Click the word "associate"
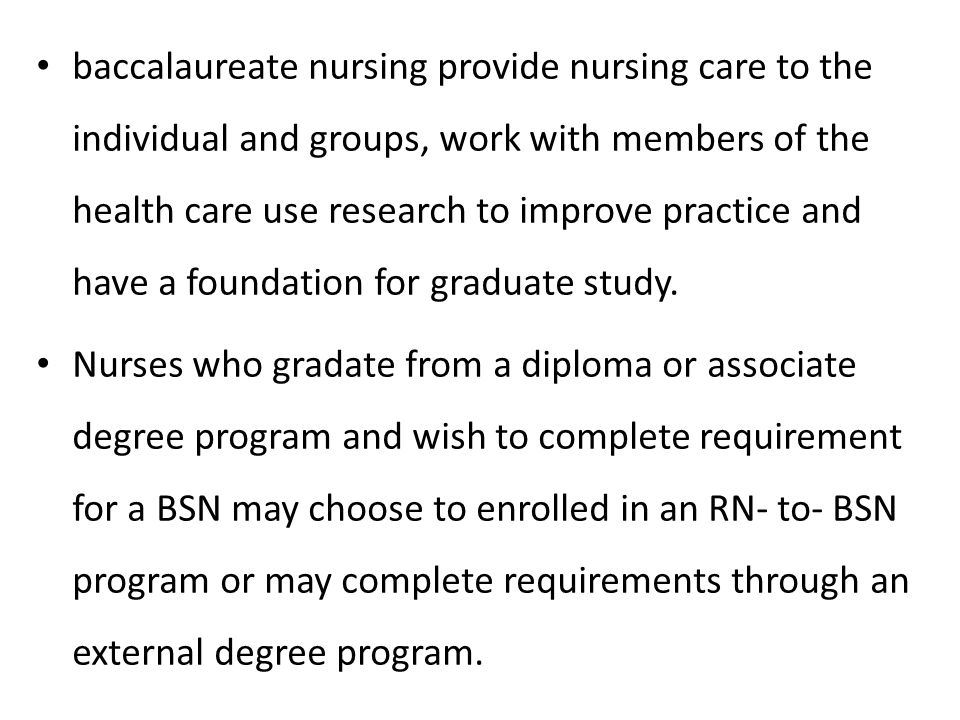 (x=782, y=365)
